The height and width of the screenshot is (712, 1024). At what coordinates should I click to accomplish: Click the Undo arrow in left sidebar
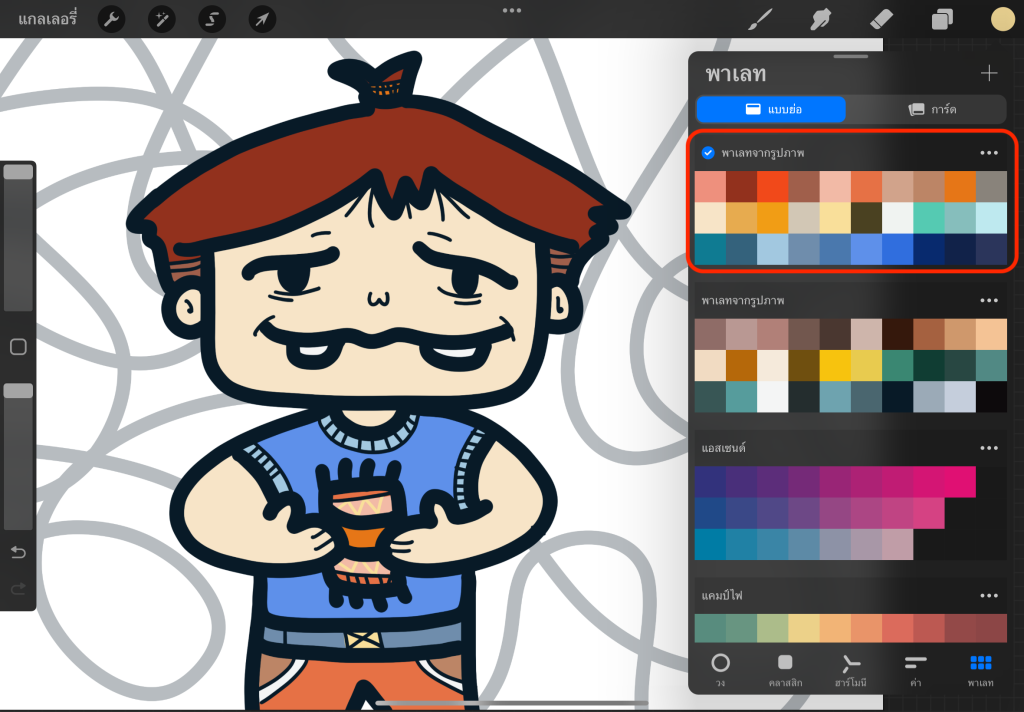(18, 553)
